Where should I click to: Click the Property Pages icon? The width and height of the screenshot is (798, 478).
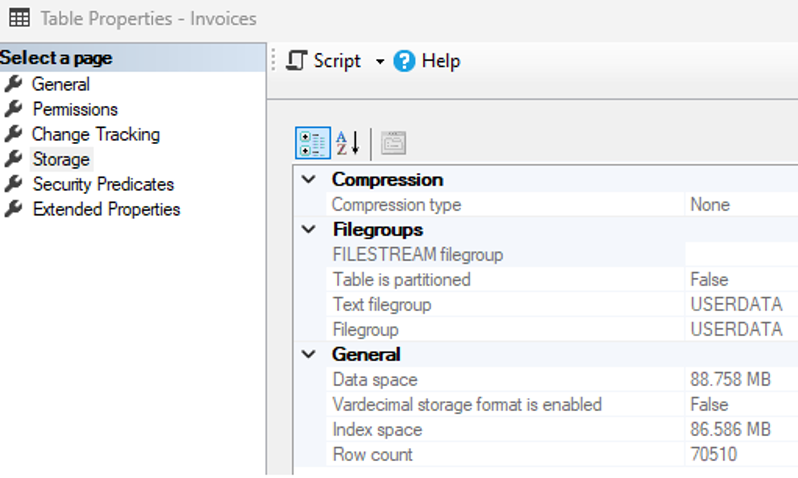click(x=393, y=143)
